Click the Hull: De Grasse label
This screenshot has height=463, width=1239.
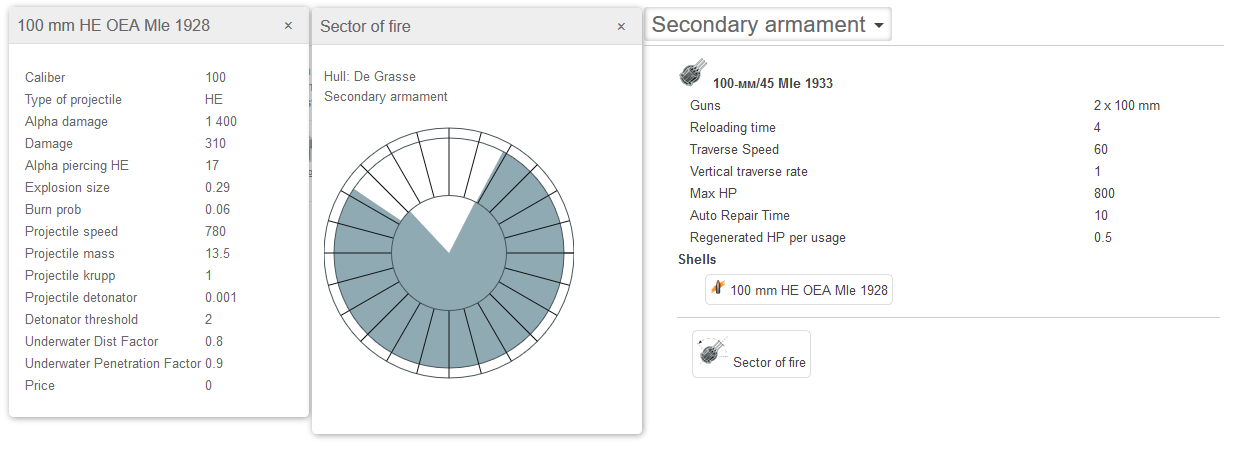click(x=369, y=77)
